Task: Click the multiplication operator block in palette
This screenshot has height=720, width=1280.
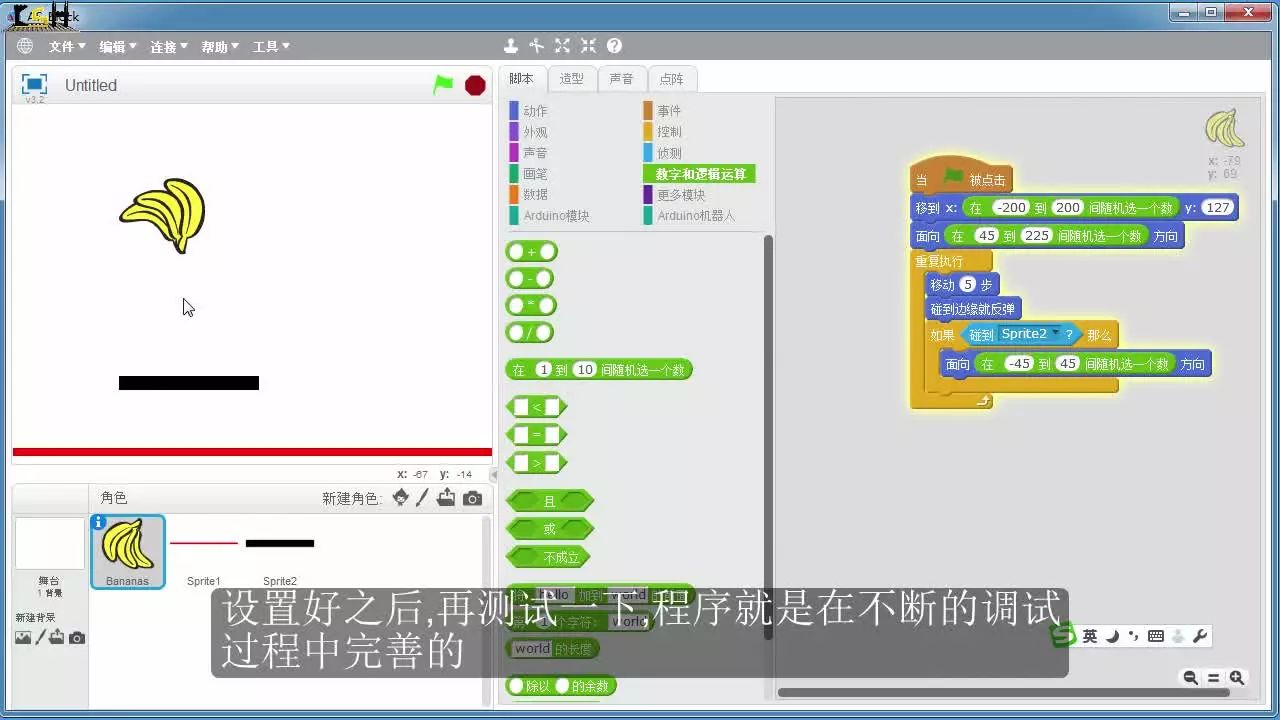Action: [x=531, y=306]
